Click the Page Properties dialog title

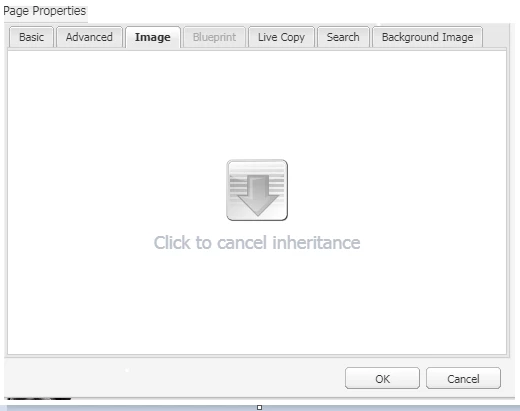tap(45, 11)
